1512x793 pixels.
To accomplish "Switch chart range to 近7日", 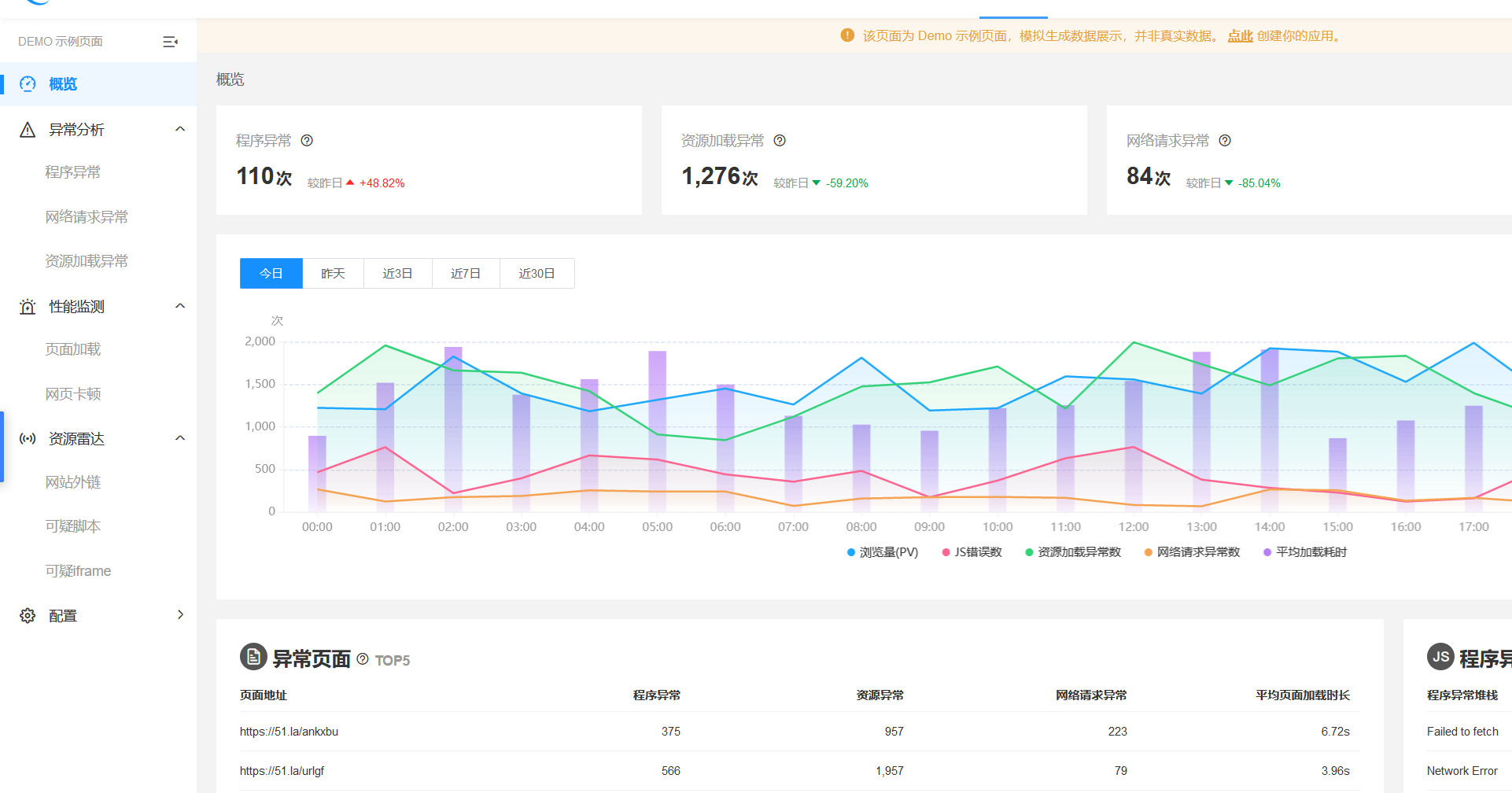I will tap(466, 274).
